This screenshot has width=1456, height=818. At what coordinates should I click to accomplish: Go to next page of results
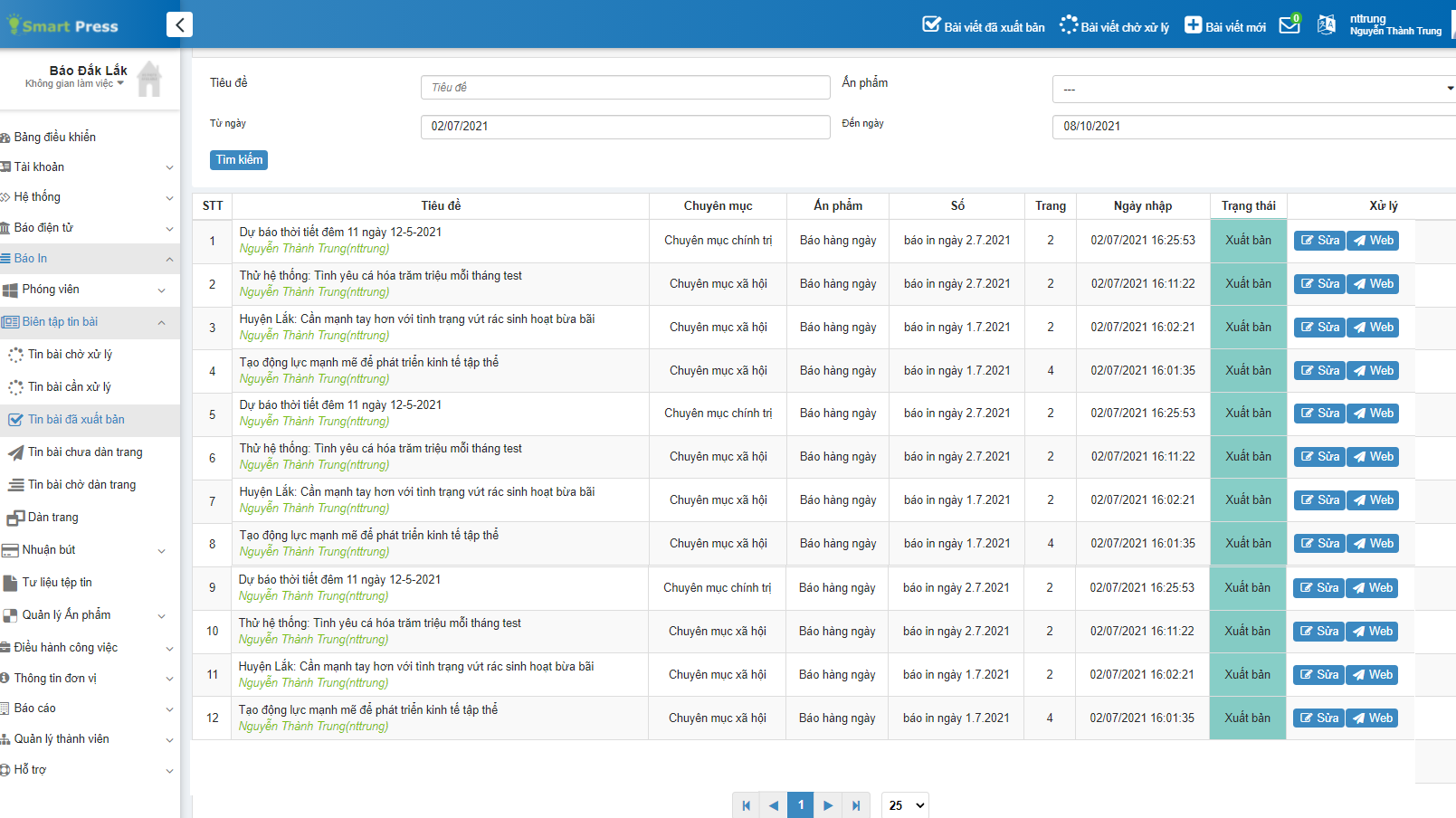[828, 805]
